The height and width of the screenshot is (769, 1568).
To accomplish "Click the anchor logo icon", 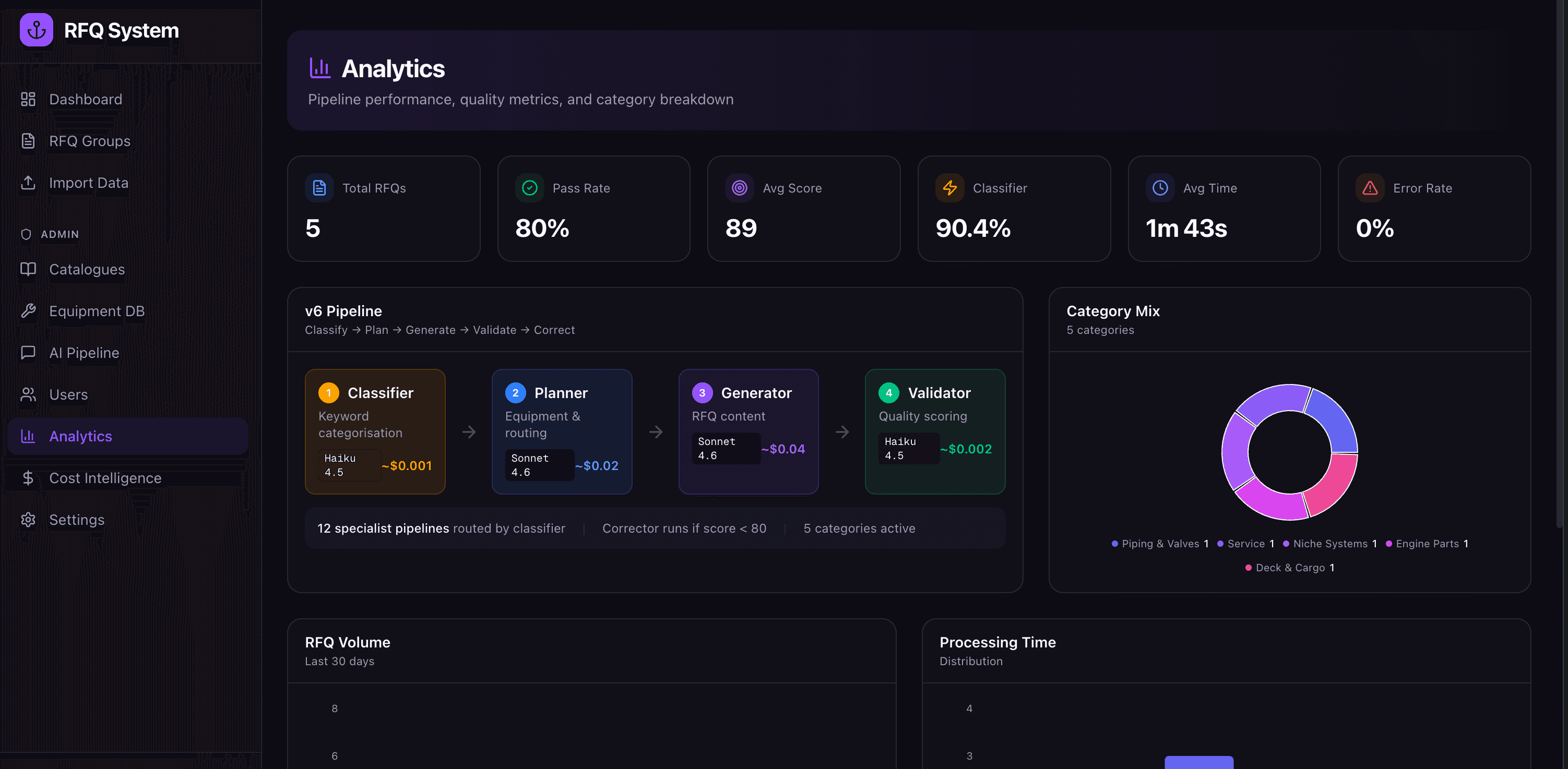I will [36, 30].
